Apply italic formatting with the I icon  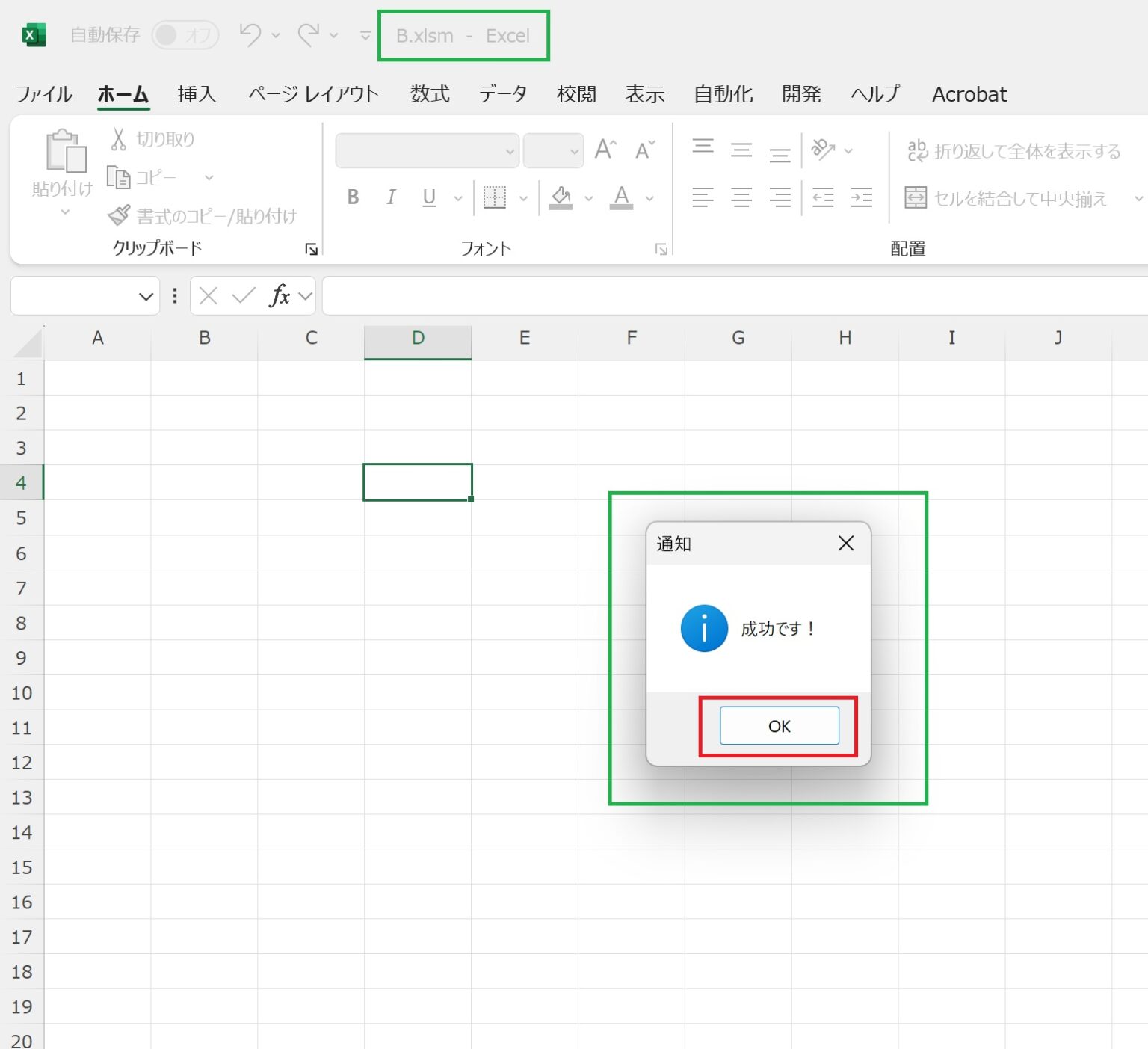[390, 197]
